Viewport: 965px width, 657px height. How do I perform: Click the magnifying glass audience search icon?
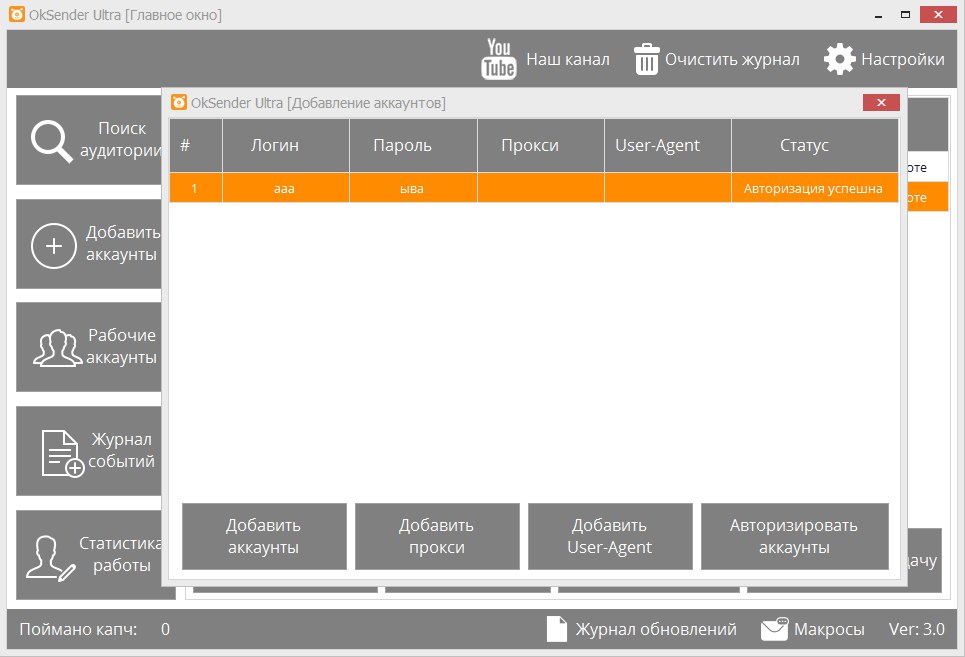click(x=52, y=141)
